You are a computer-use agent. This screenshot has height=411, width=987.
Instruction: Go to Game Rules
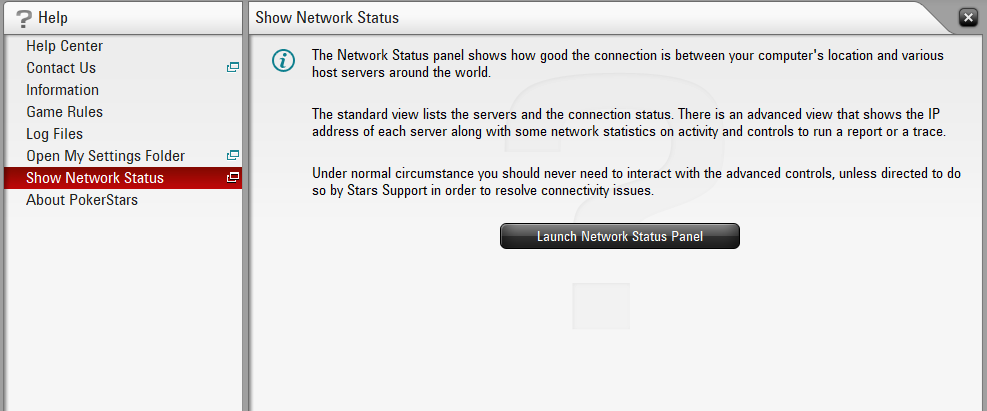123,112
